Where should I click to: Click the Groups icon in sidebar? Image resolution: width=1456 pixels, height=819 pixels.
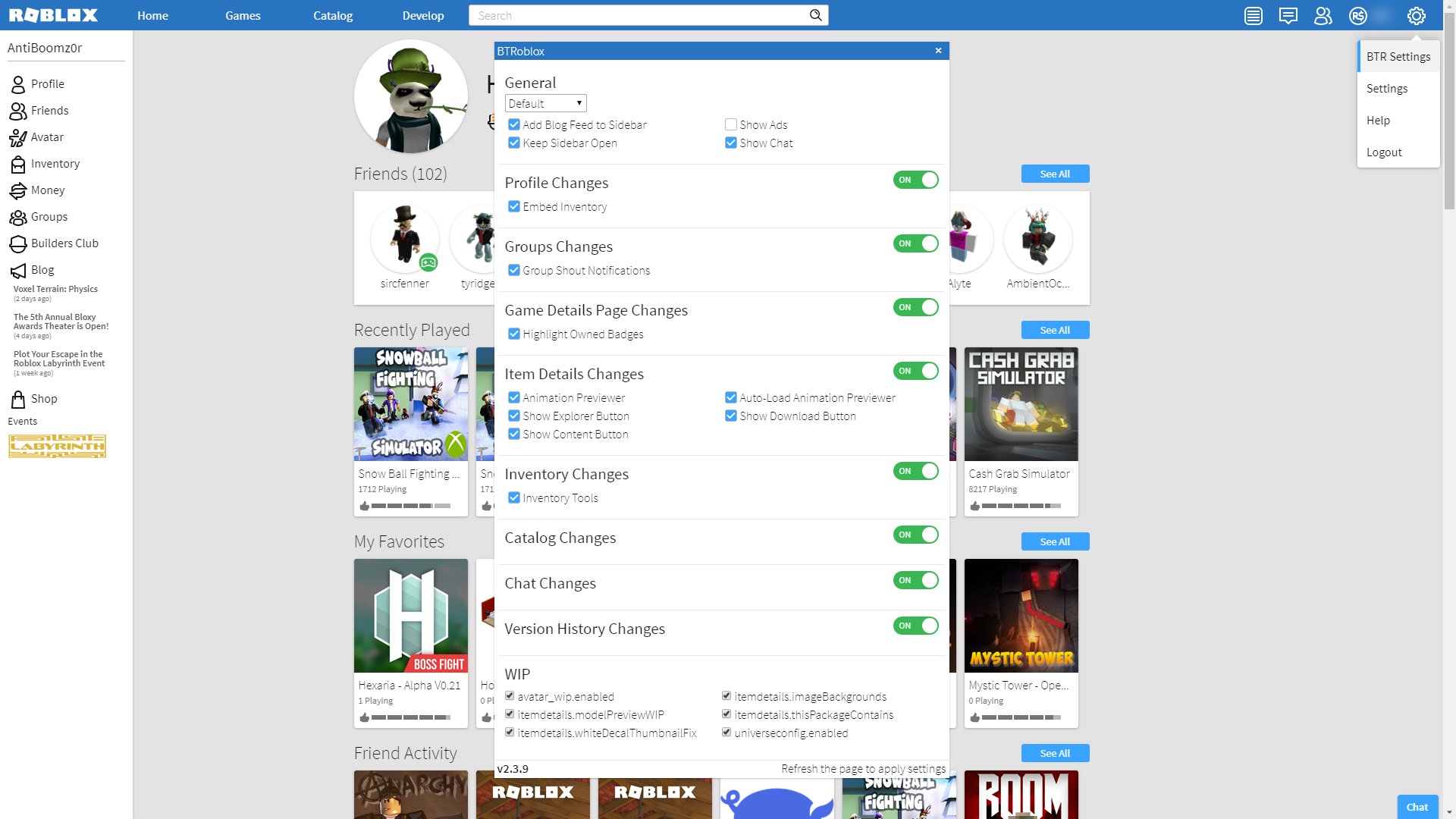click(18, 216)
